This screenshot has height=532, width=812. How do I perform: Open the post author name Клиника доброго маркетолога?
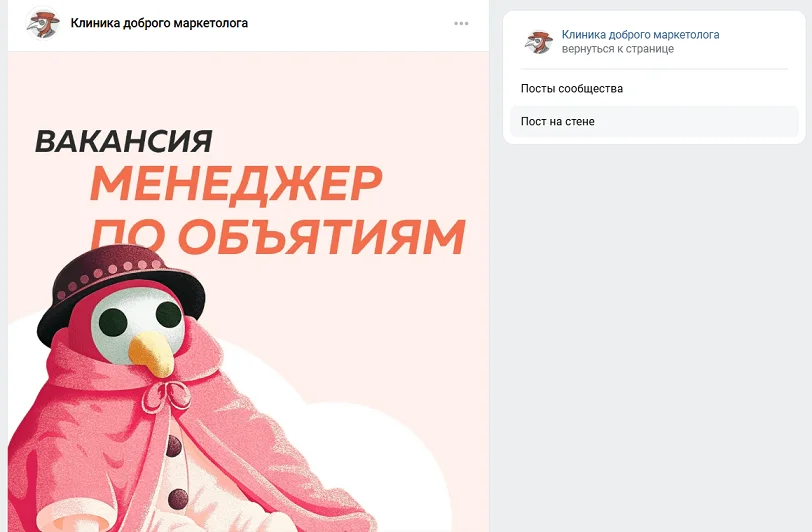click(x=159, y=23)
